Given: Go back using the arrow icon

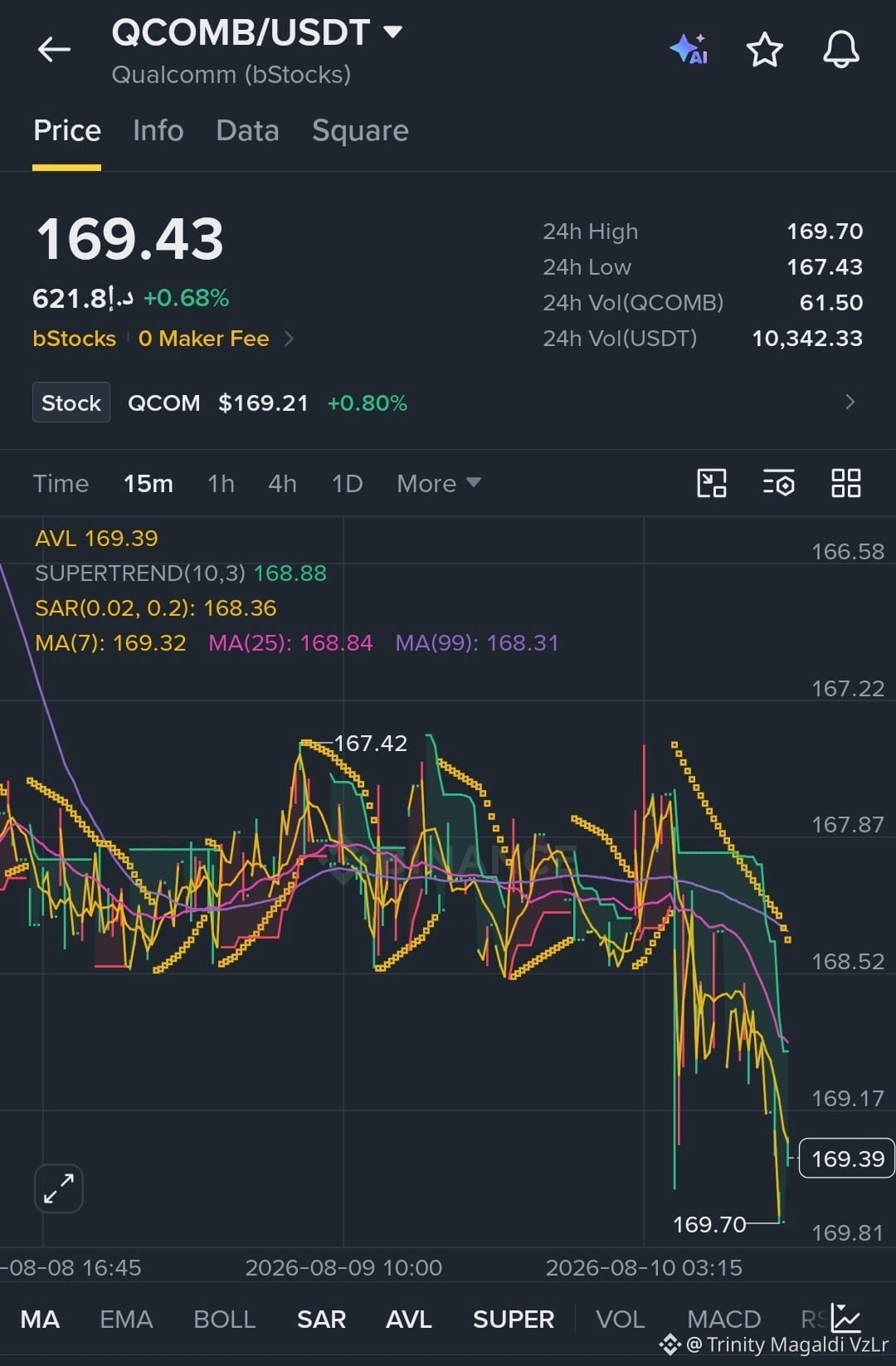Looking at the screenshot, I should click(54, 50).
